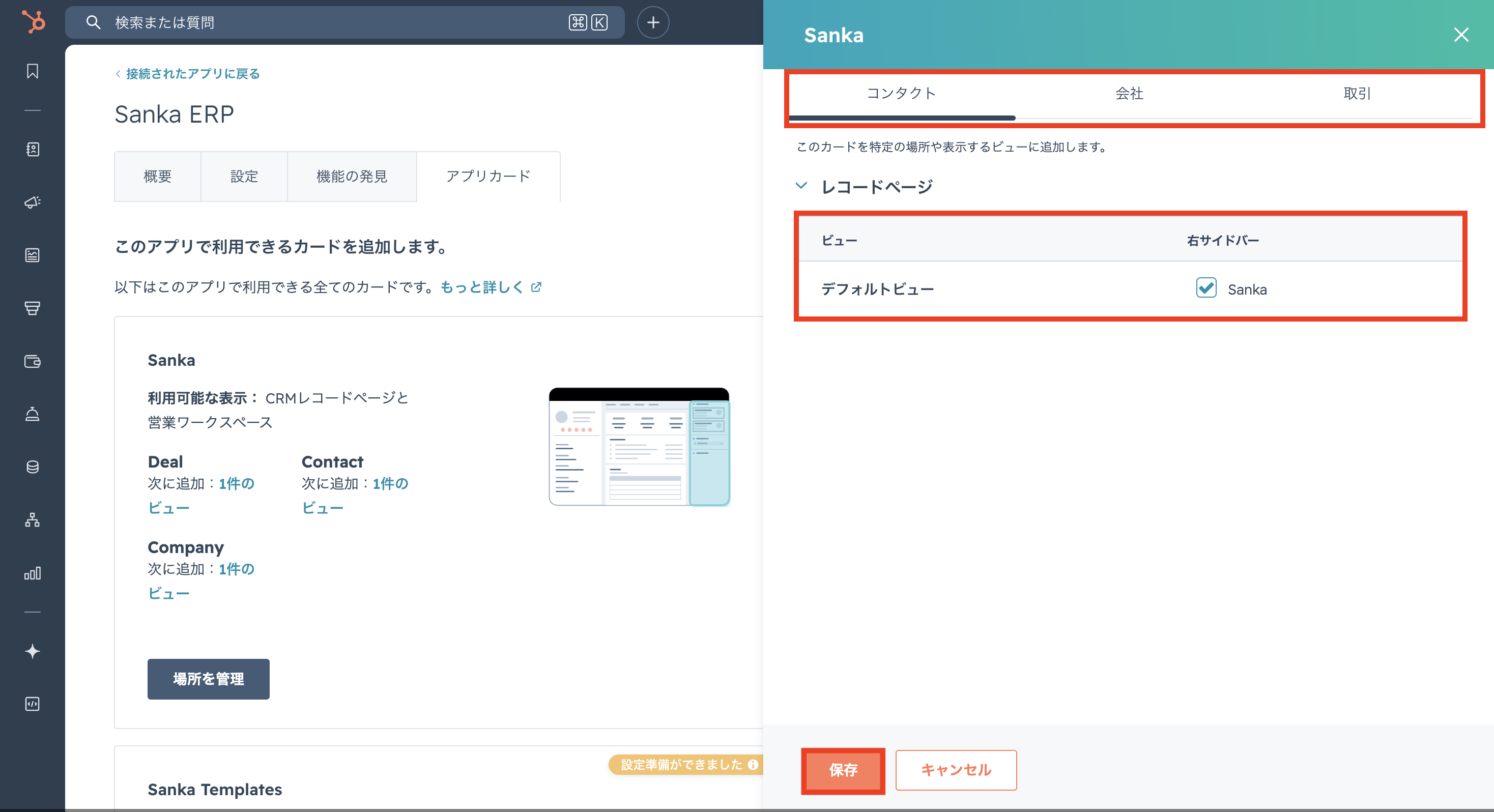Uncheck the Sanka right sidebar checkbox
The image size is (1494, 812).
1206,287
